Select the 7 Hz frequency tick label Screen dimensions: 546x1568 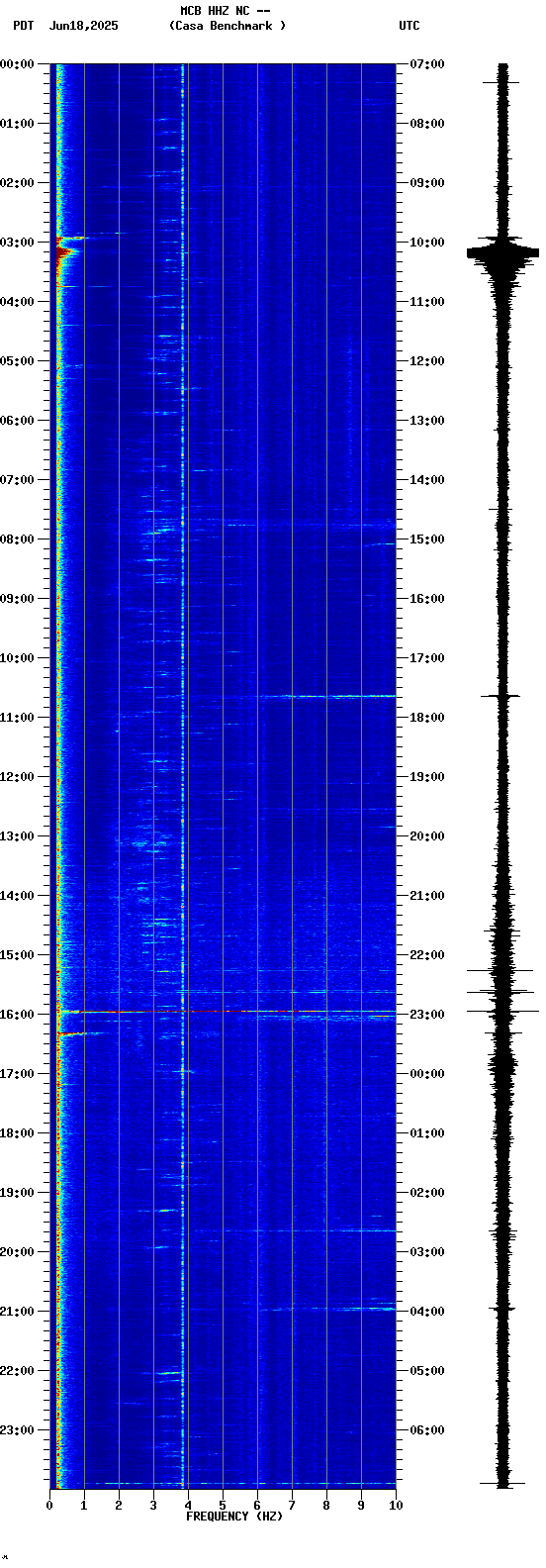pos(292,1506)
